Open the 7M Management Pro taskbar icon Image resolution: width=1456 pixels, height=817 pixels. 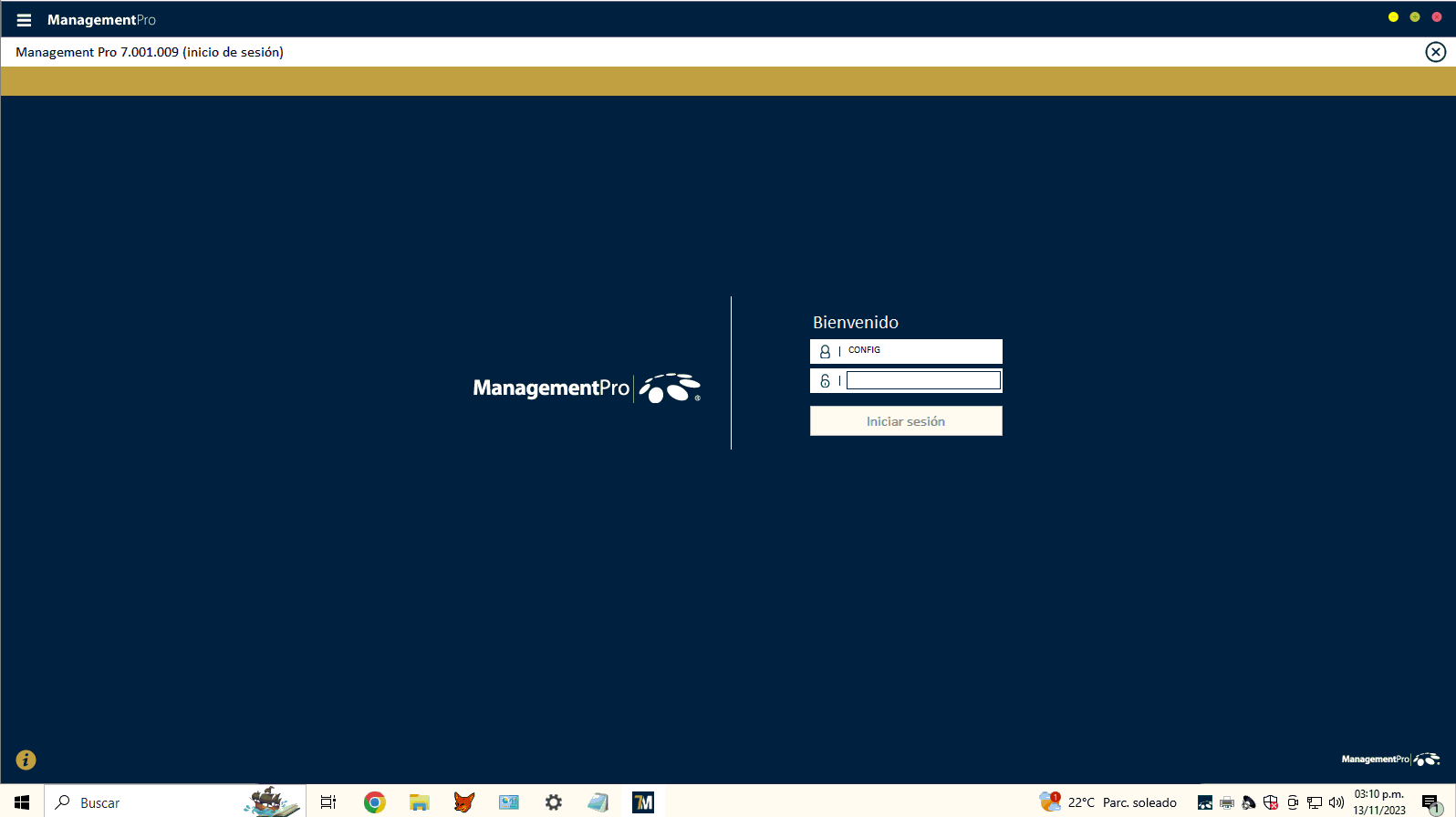pyautogui.click(x=643, y=802)
